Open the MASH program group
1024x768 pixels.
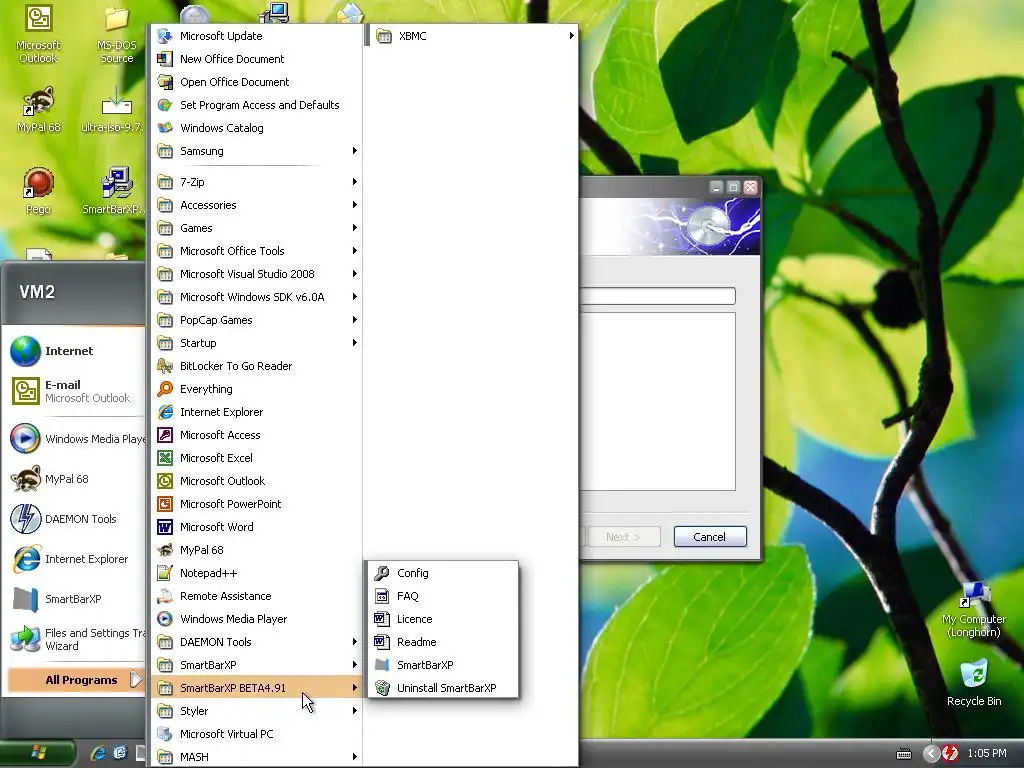tap(256, 757)
